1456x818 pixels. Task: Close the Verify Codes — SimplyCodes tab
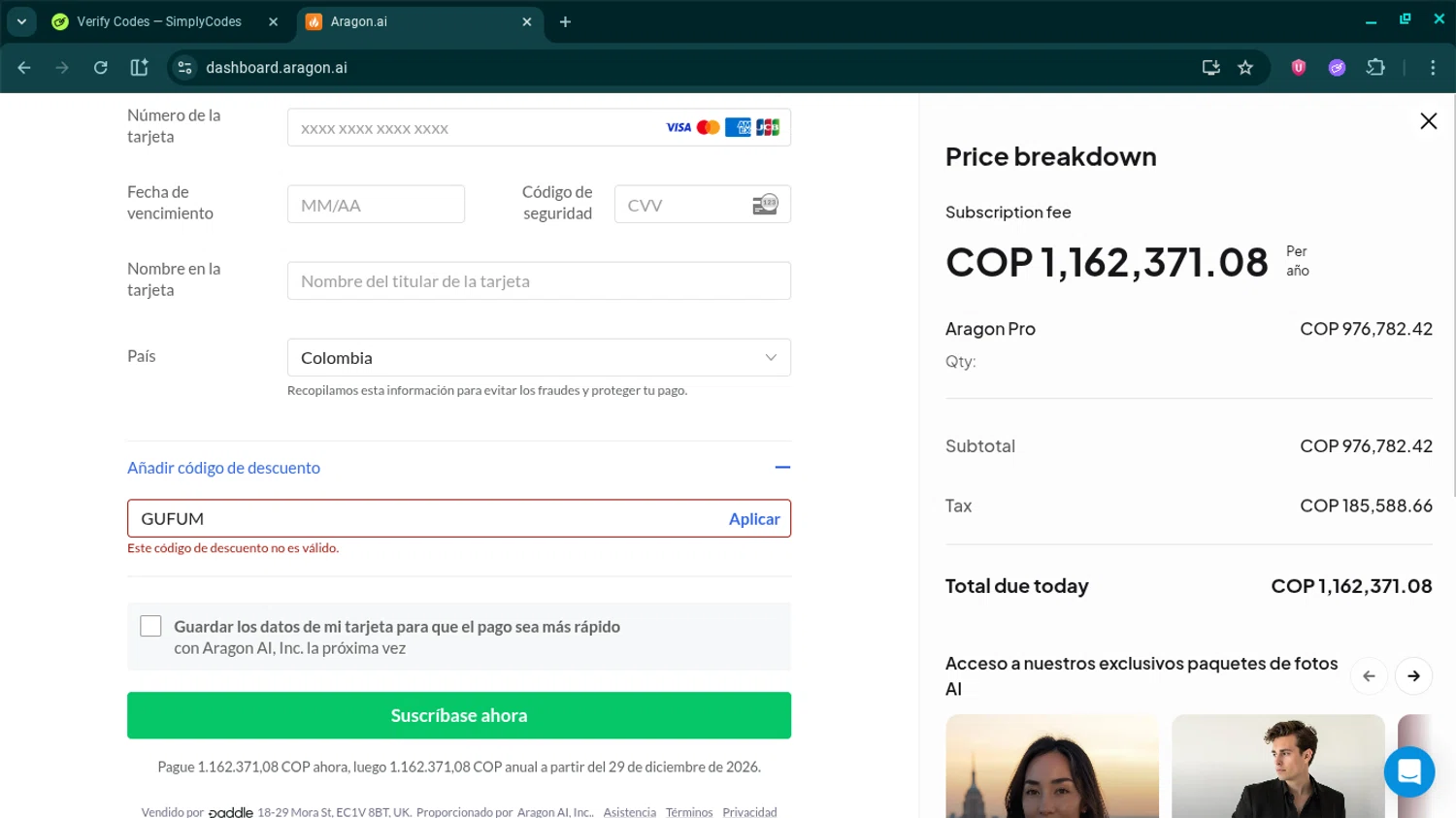click(273, 21)
